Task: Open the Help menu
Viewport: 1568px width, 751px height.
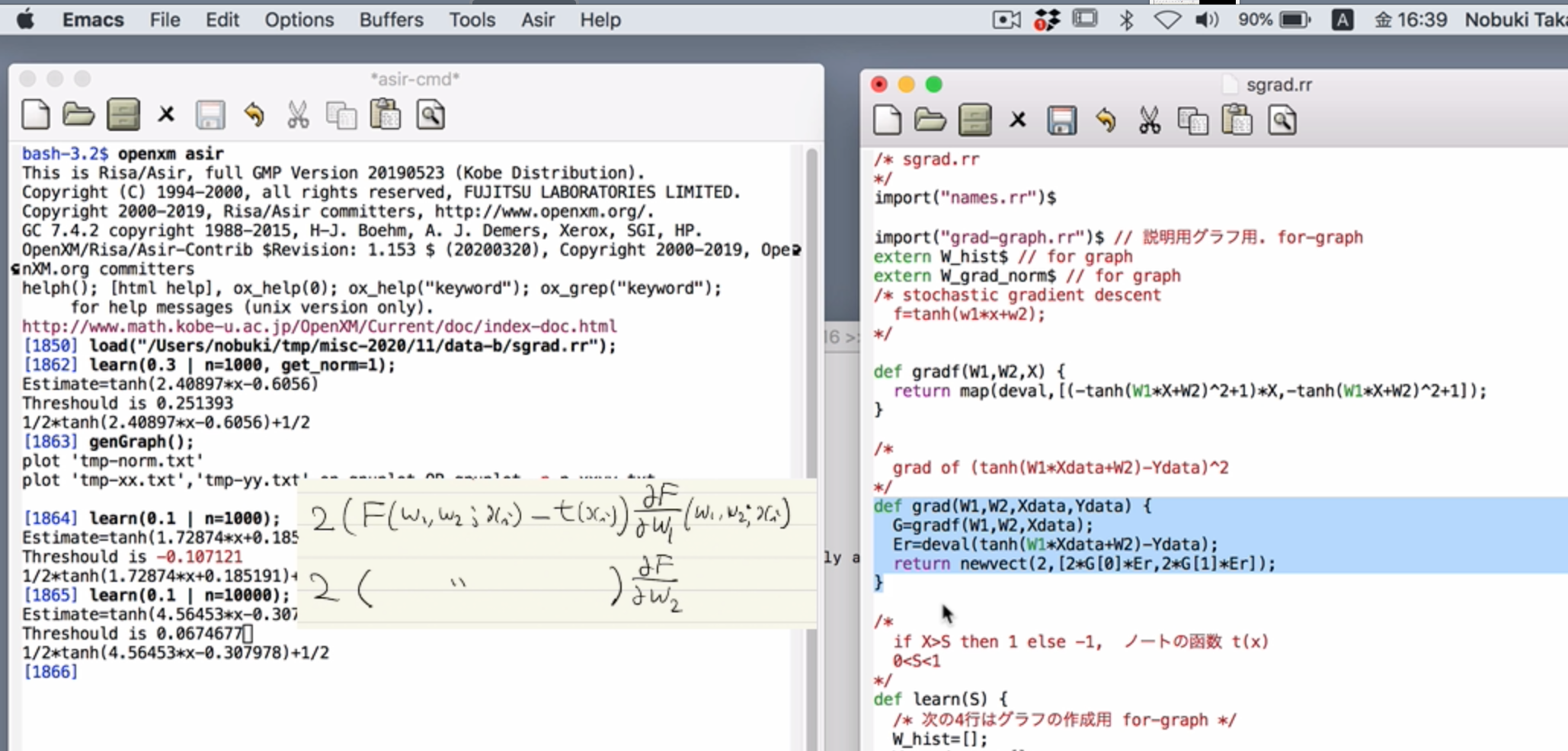Action: click(x=600, y=20)
